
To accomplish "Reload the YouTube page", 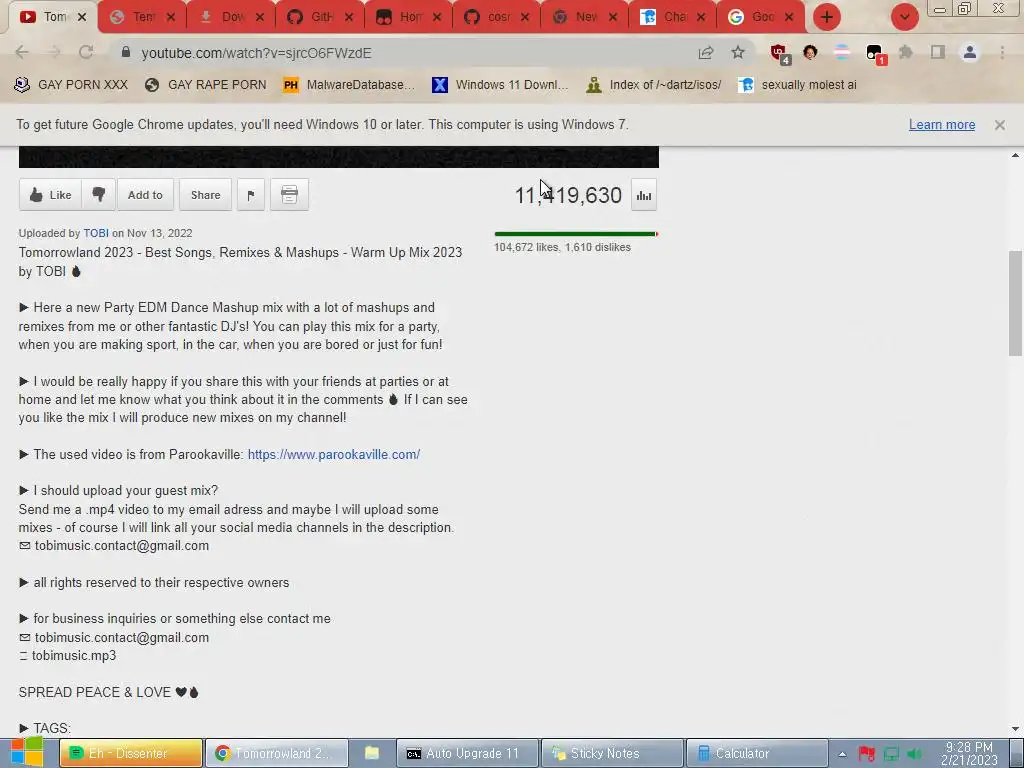I will coord(86,52).
